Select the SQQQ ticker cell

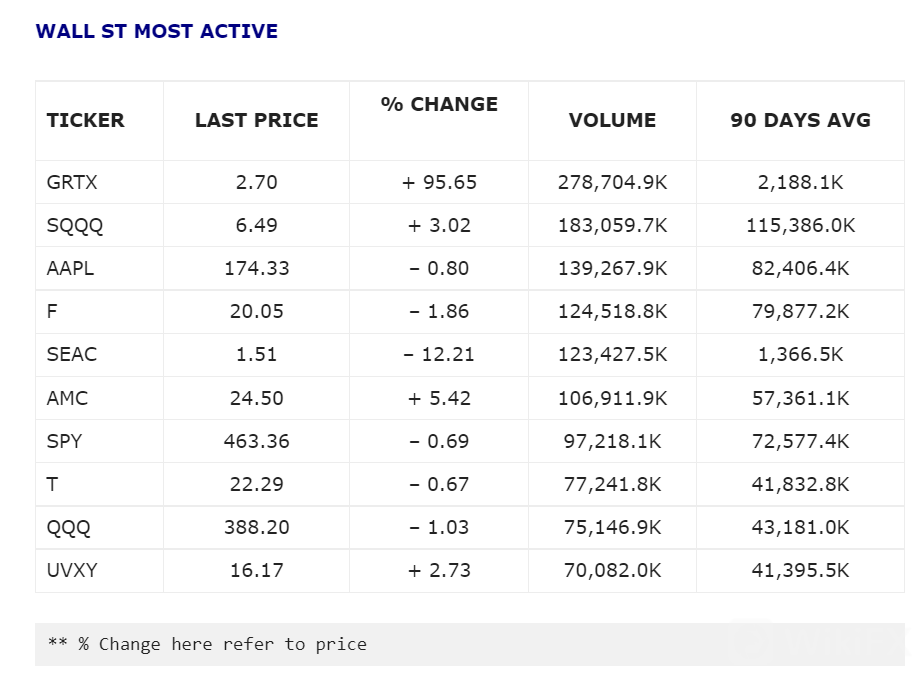point(75,225)
